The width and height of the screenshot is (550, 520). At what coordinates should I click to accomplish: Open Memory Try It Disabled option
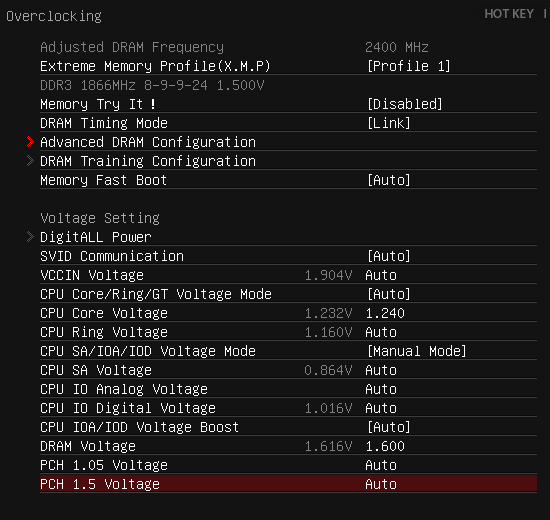pyautogui.click(x=405, y=104)
